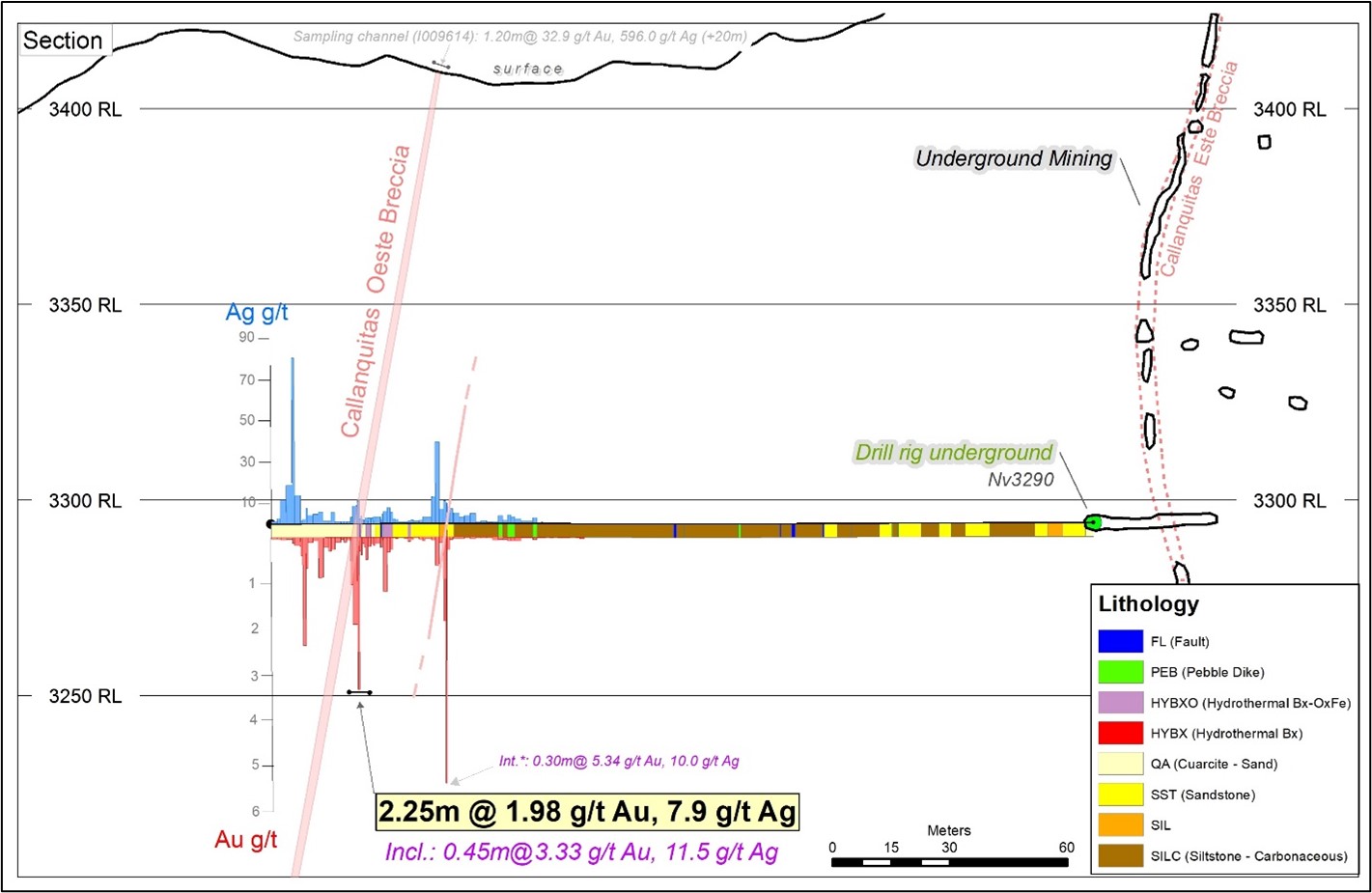Select the pale QA (Cuarcite - Sand) swatch
The height and width of the screenshot is (893, 1372).
coord(1120,764)
